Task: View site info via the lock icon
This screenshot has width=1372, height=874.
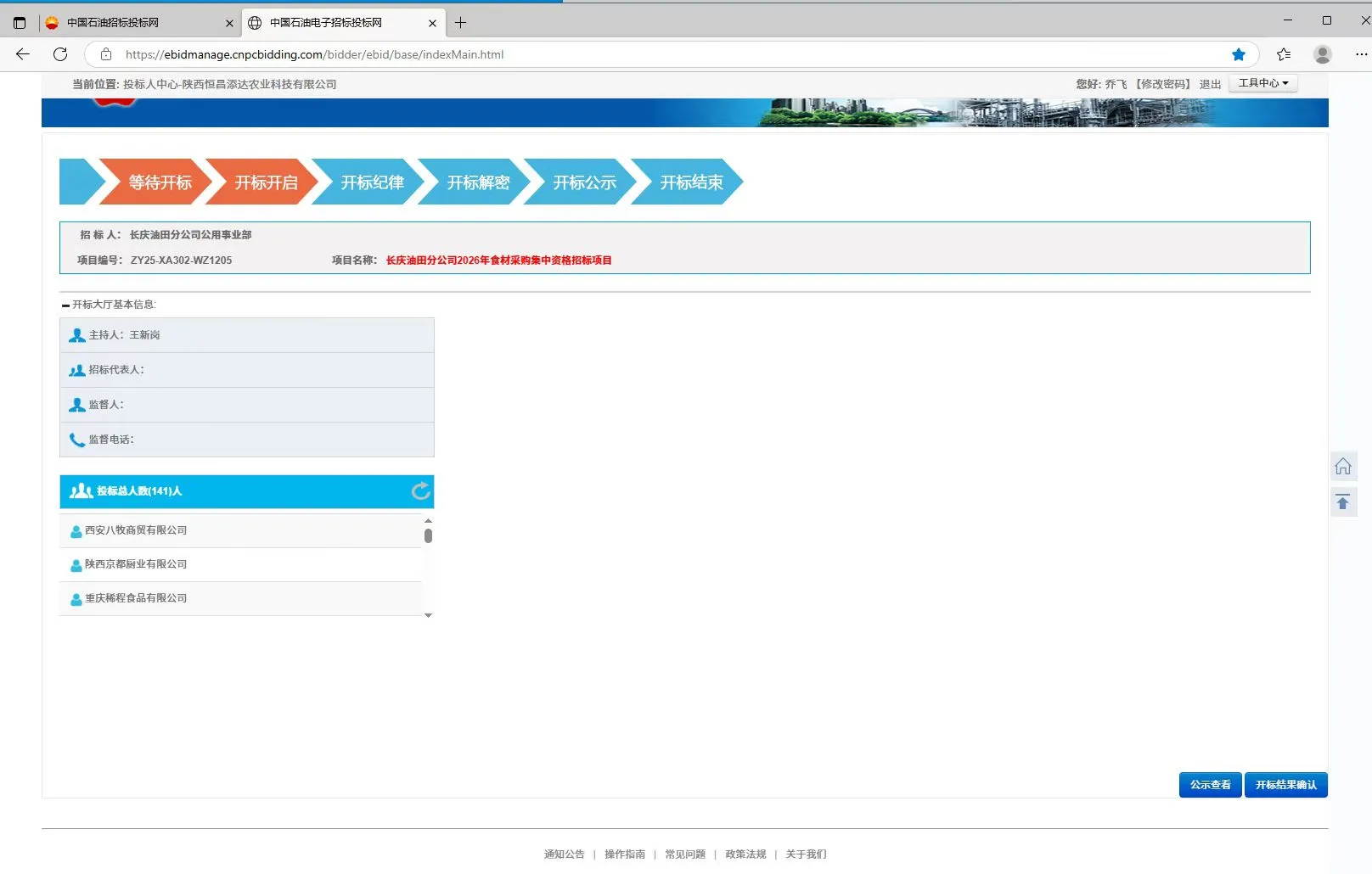Action: click(106, 54)
